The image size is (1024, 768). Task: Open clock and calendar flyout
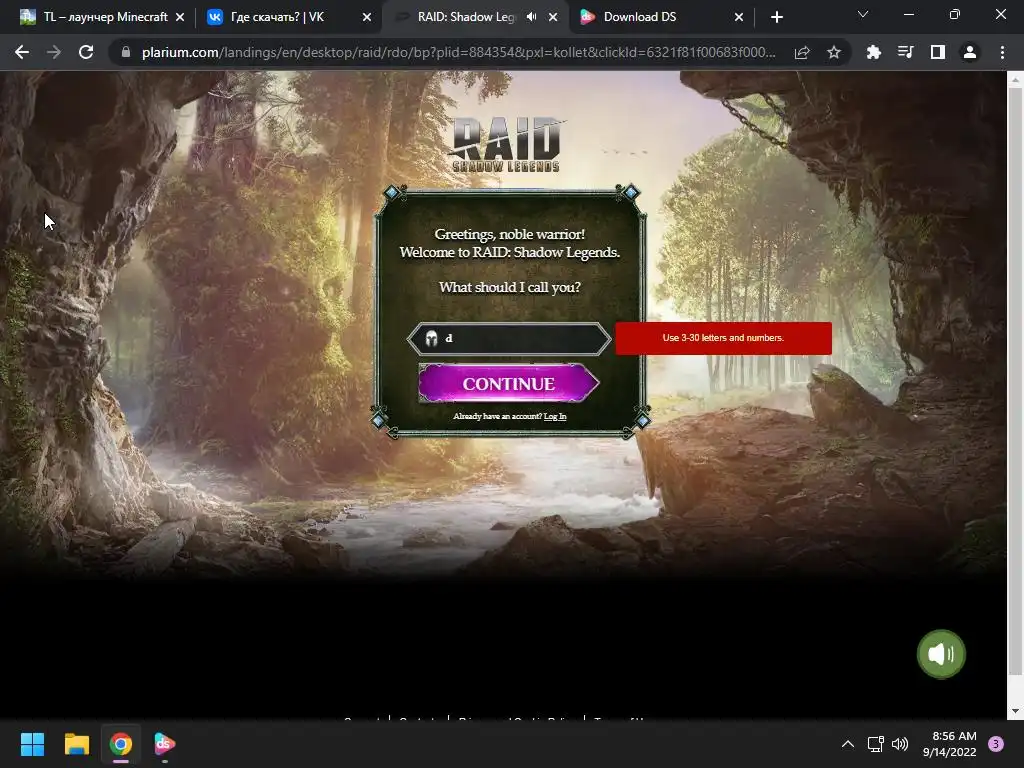coord(950,744)
